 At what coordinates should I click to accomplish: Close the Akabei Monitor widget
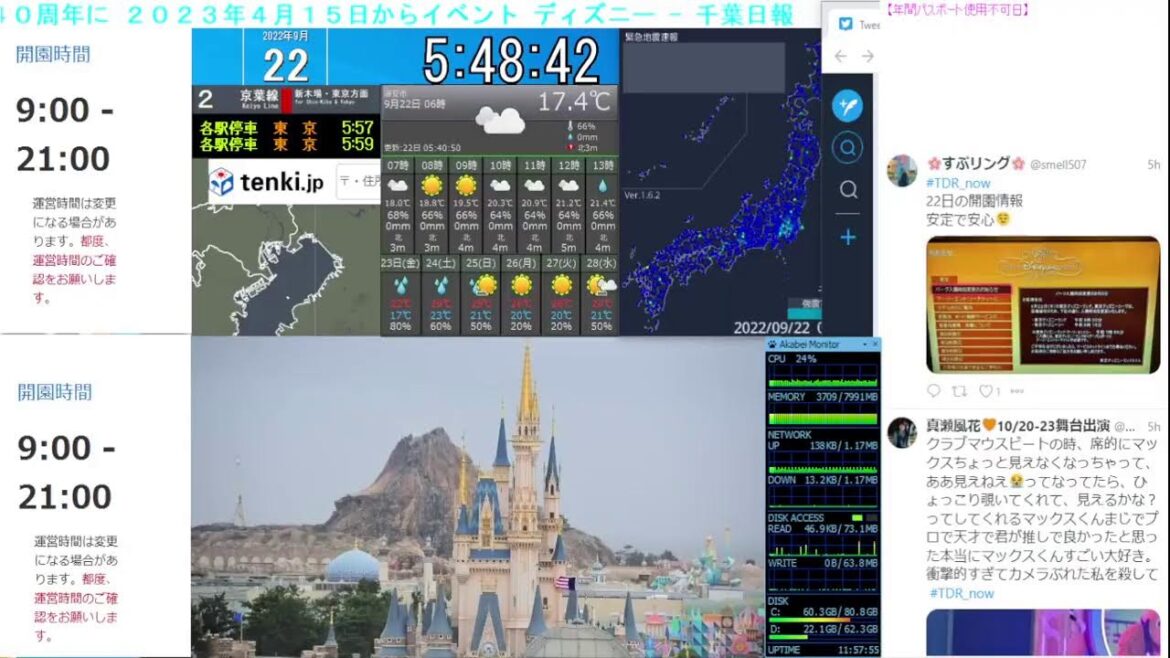(x=875, y=345)
